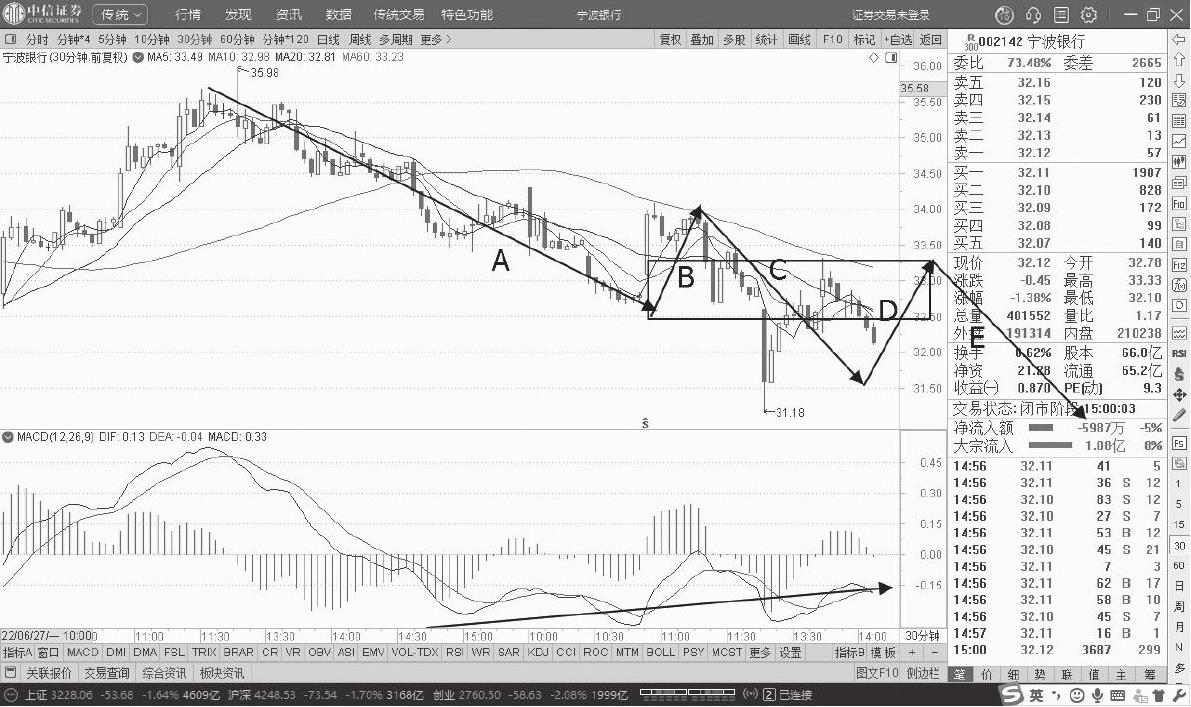
Task: Switch to the 板块资讯 tab
Action: tap(221, 673)
